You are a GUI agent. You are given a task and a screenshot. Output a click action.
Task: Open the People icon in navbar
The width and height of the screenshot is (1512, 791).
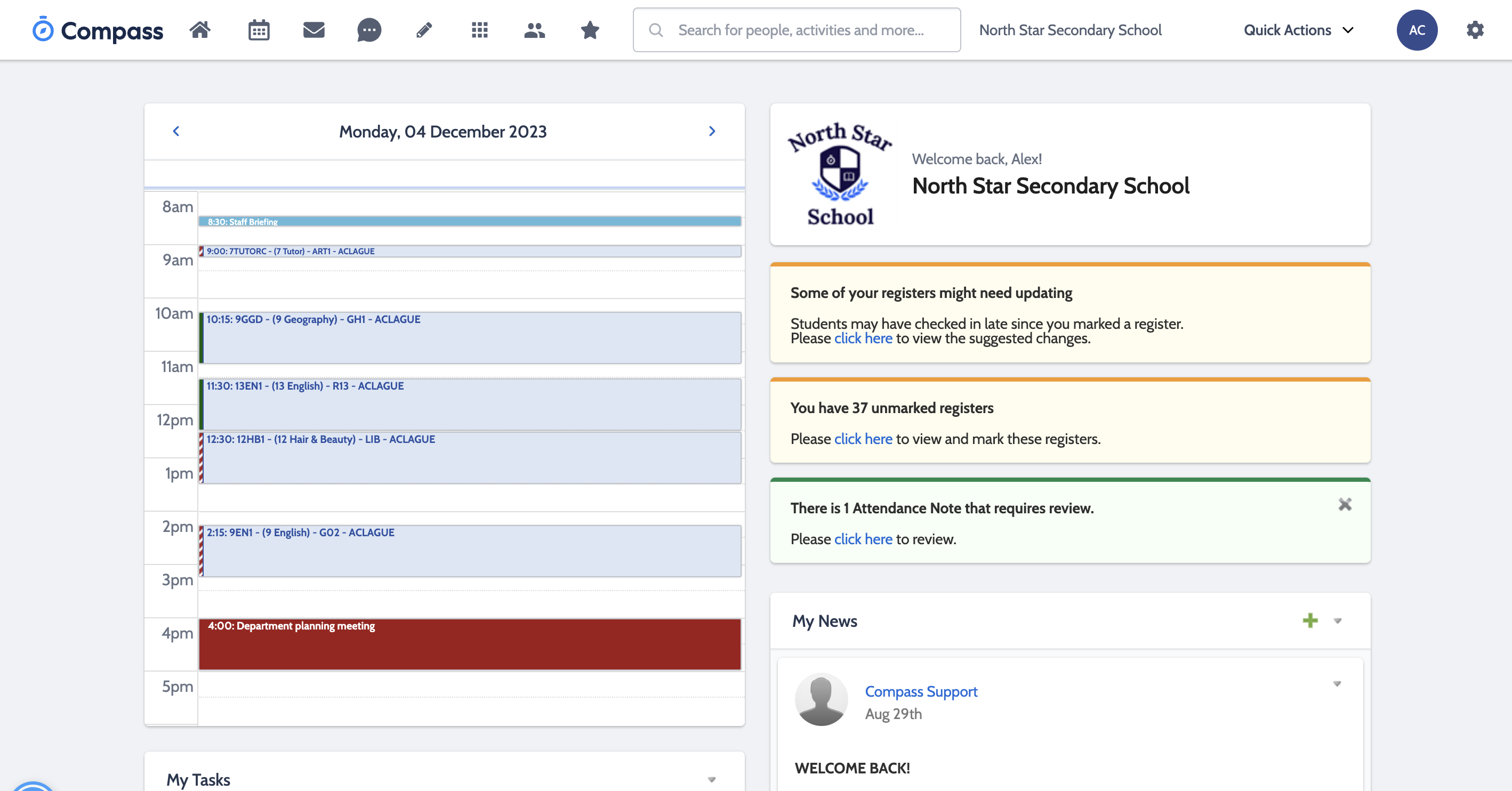tap(535, 30)
